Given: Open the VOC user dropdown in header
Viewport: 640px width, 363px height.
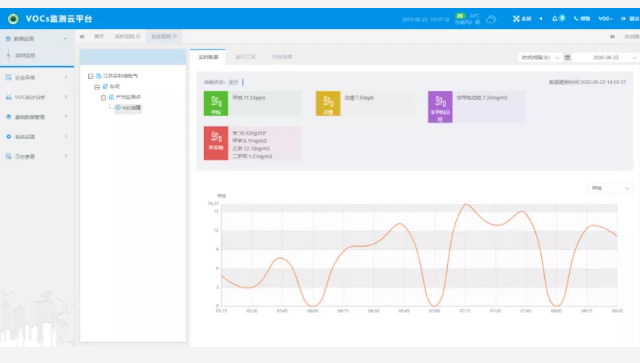Looking at the screenshot, I should [x=605, y=19].
